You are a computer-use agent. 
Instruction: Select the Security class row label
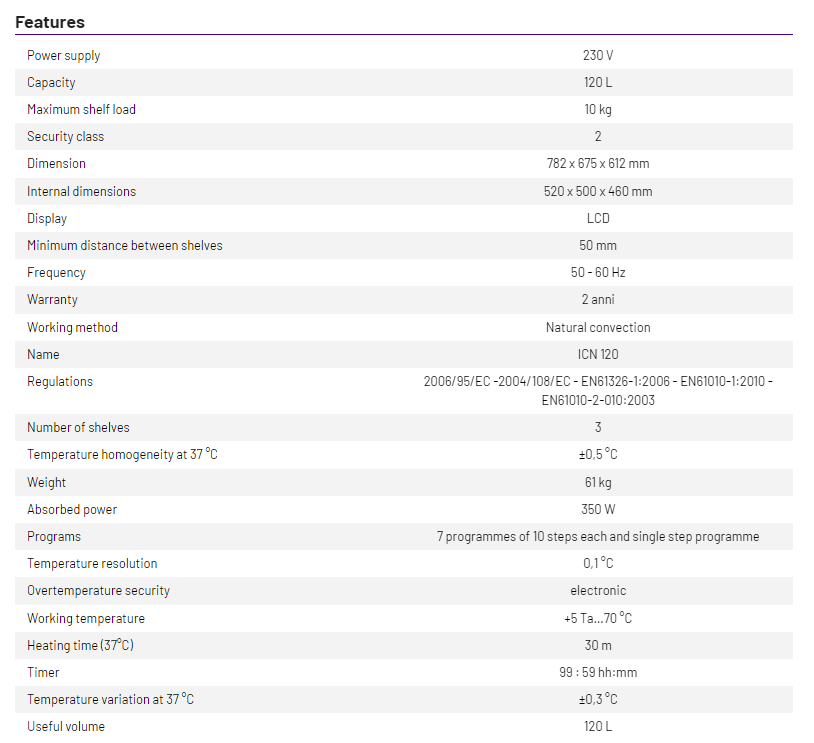(x=65, y=137)
